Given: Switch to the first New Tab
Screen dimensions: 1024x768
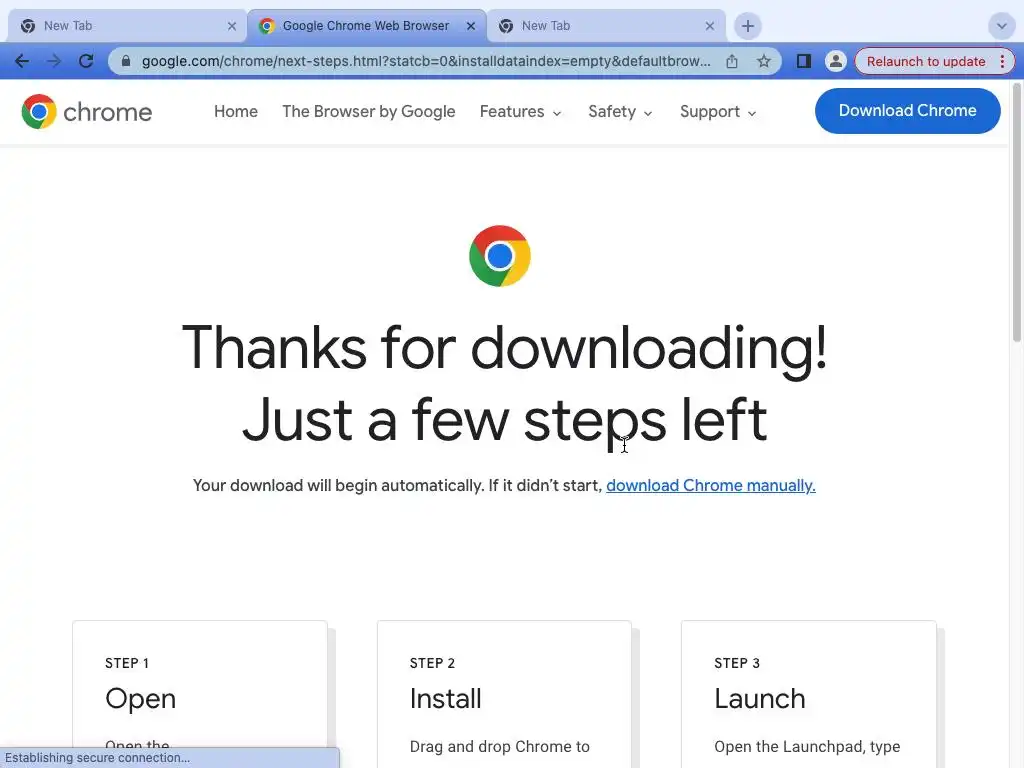Looking at the screenshot, I should coord(127,26).
